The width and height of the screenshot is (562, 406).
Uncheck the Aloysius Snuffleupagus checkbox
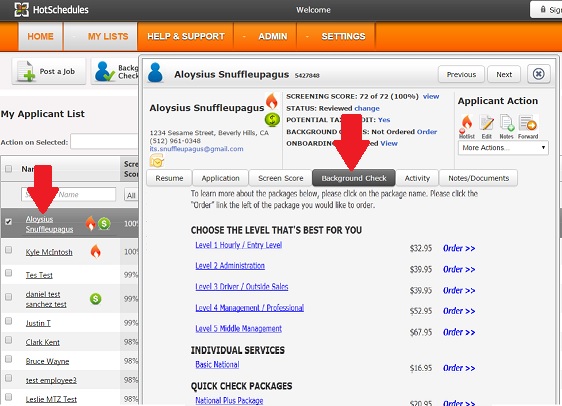(x=8, y=222)
